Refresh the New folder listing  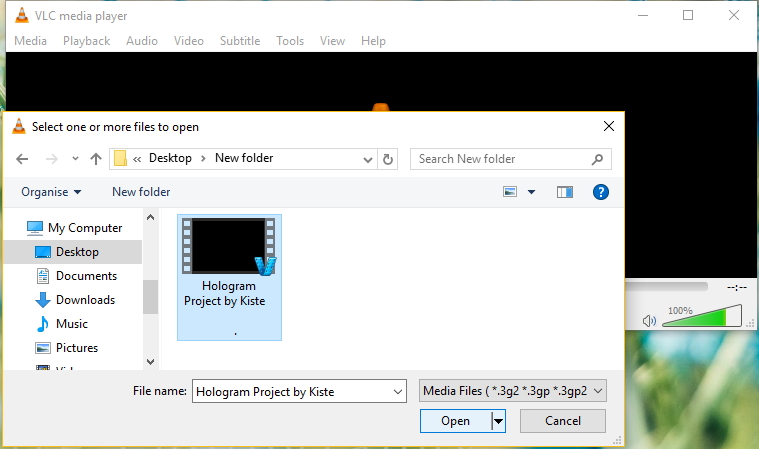(388, 159)
